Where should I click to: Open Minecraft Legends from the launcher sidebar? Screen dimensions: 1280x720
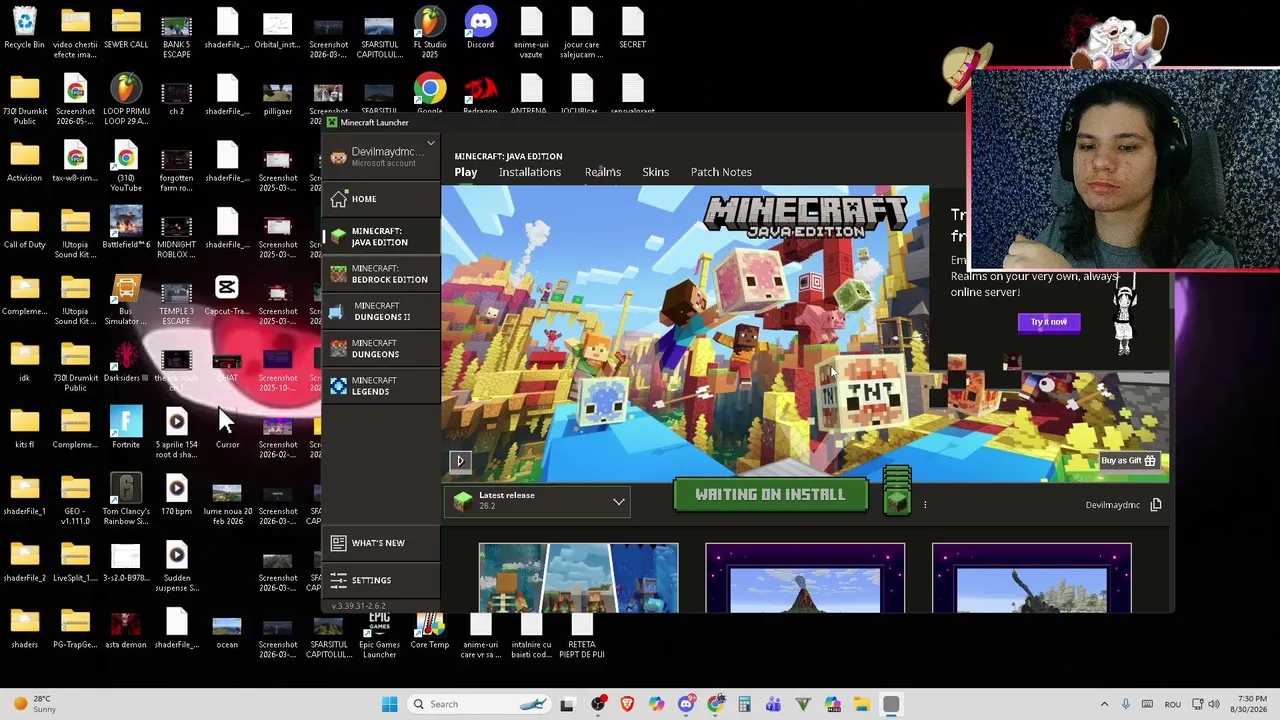pos(381,385)
